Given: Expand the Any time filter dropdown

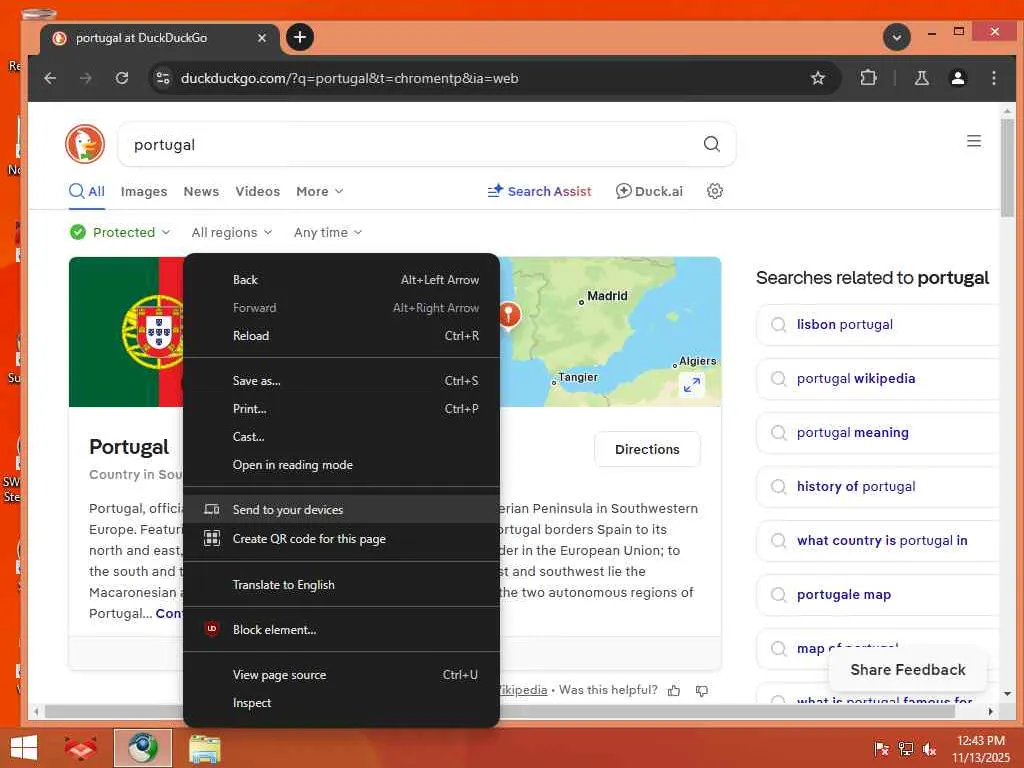Looking at the screenshot, I should pos(328,232).
